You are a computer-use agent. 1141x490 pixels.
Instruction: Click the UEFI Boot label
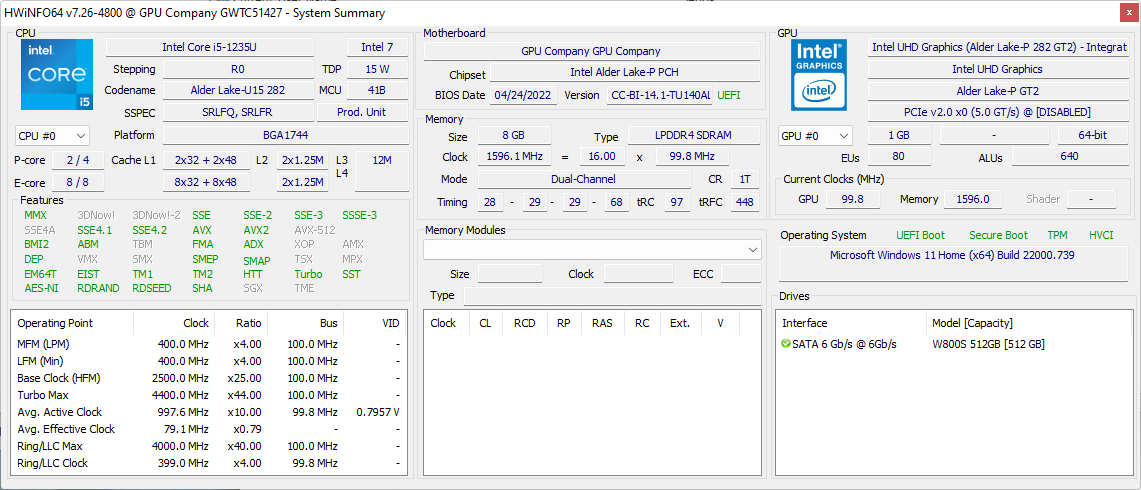pyautogui.click(x=921, y=235)
